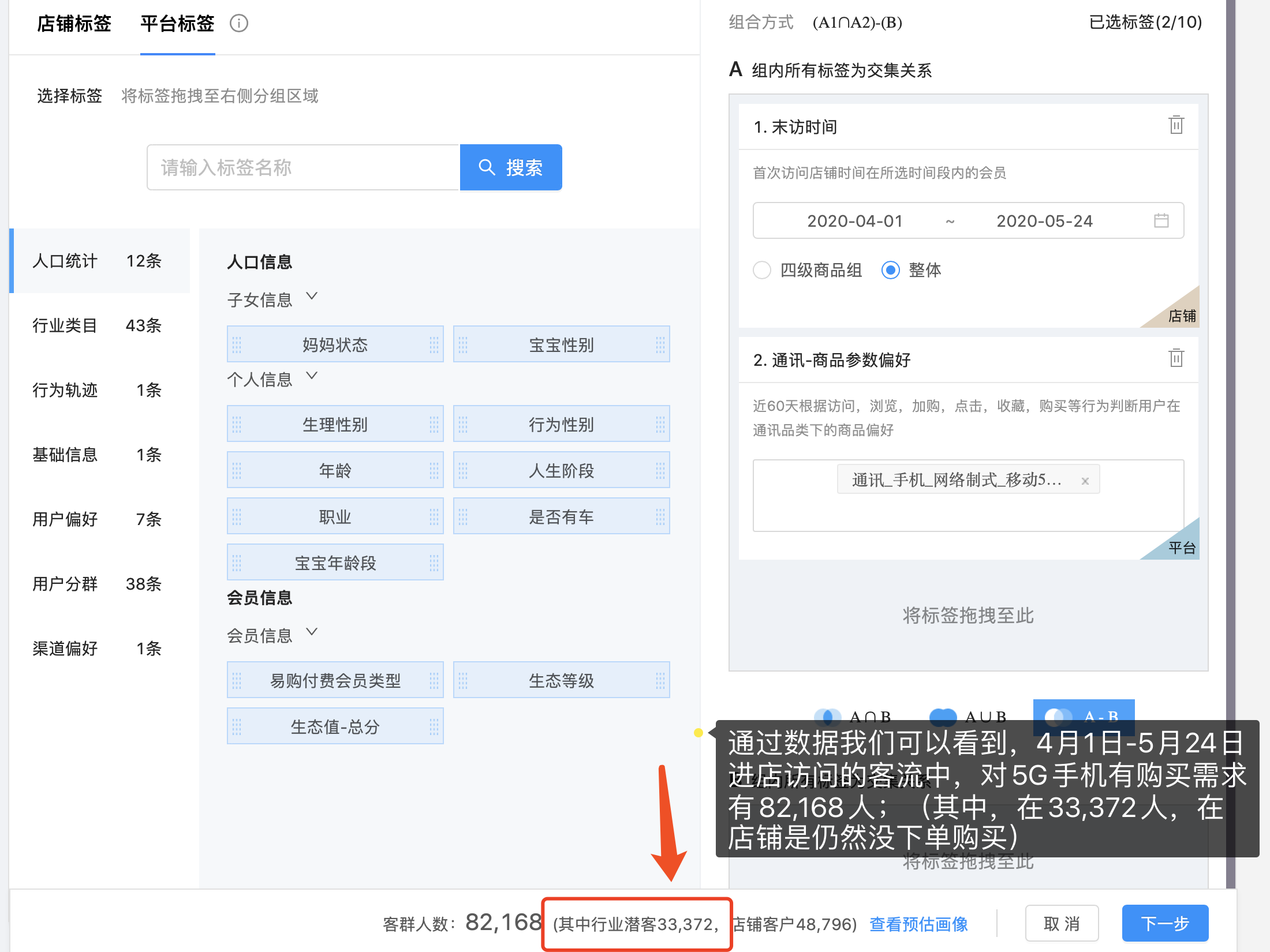Image resolution: width=1270 pixels, height=952 pixels.
Task: Open the 行业类目 category with 43 tags
Action: (x=97, y=326)
